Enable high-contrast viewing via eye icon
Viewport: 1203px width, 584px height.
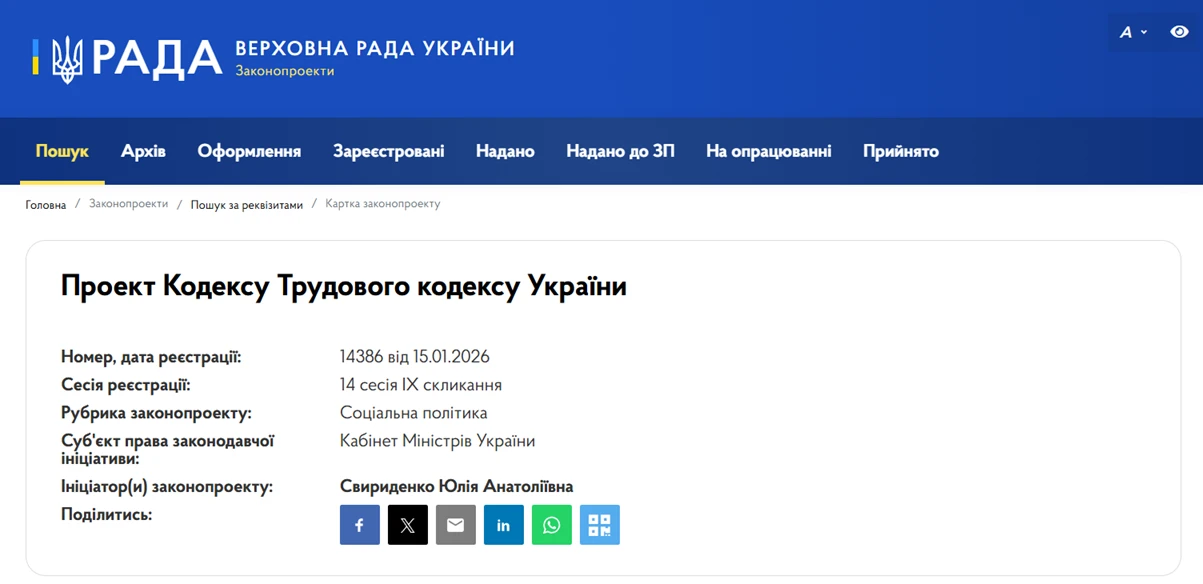pyautogui.click(x=1181, y=31)
